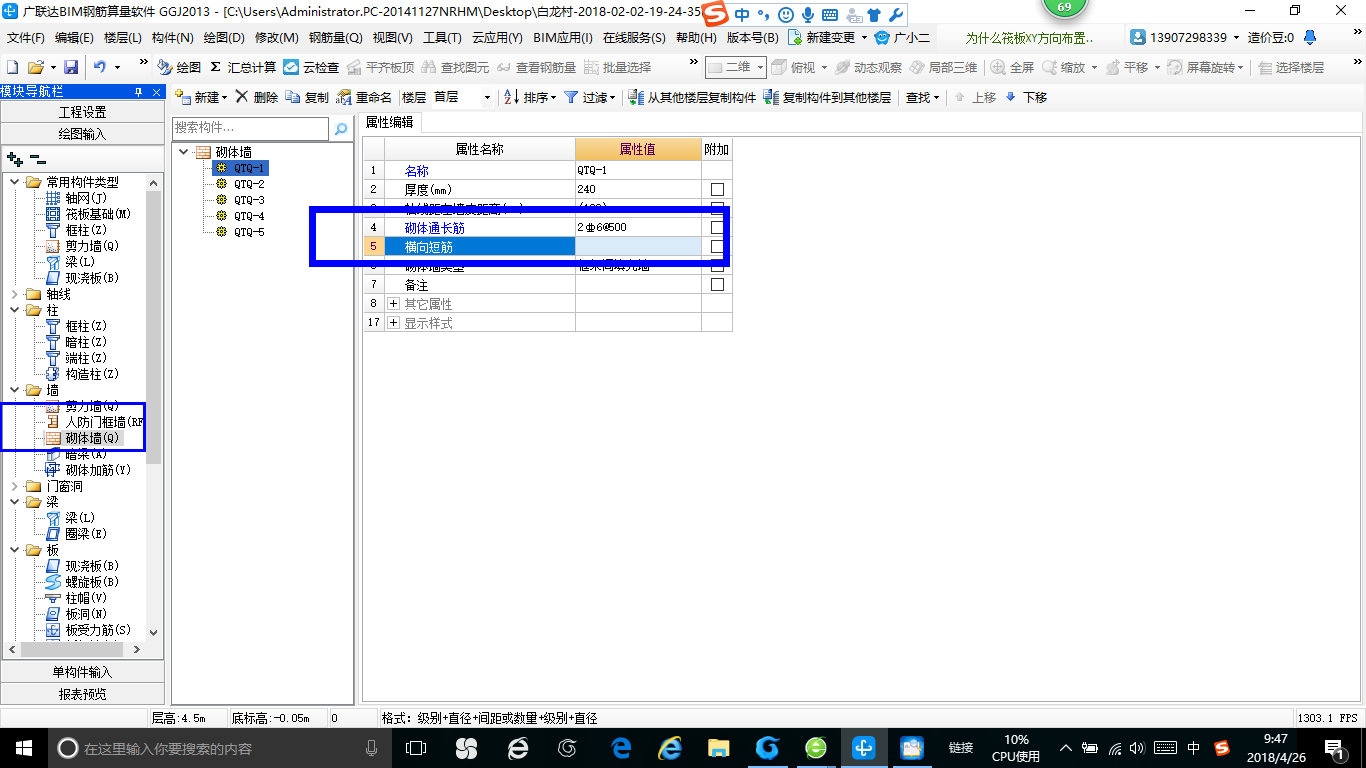
Task: Toggle the 附加 checkbox for 横向短筋
Action: click(717, 246)
